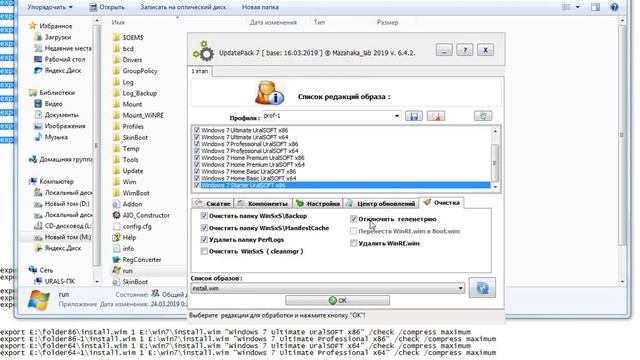Uncheck Windows 7 Ultimate UralSOFT x86 edition
The image size is (640, 360).
click(x=197, y=130)
